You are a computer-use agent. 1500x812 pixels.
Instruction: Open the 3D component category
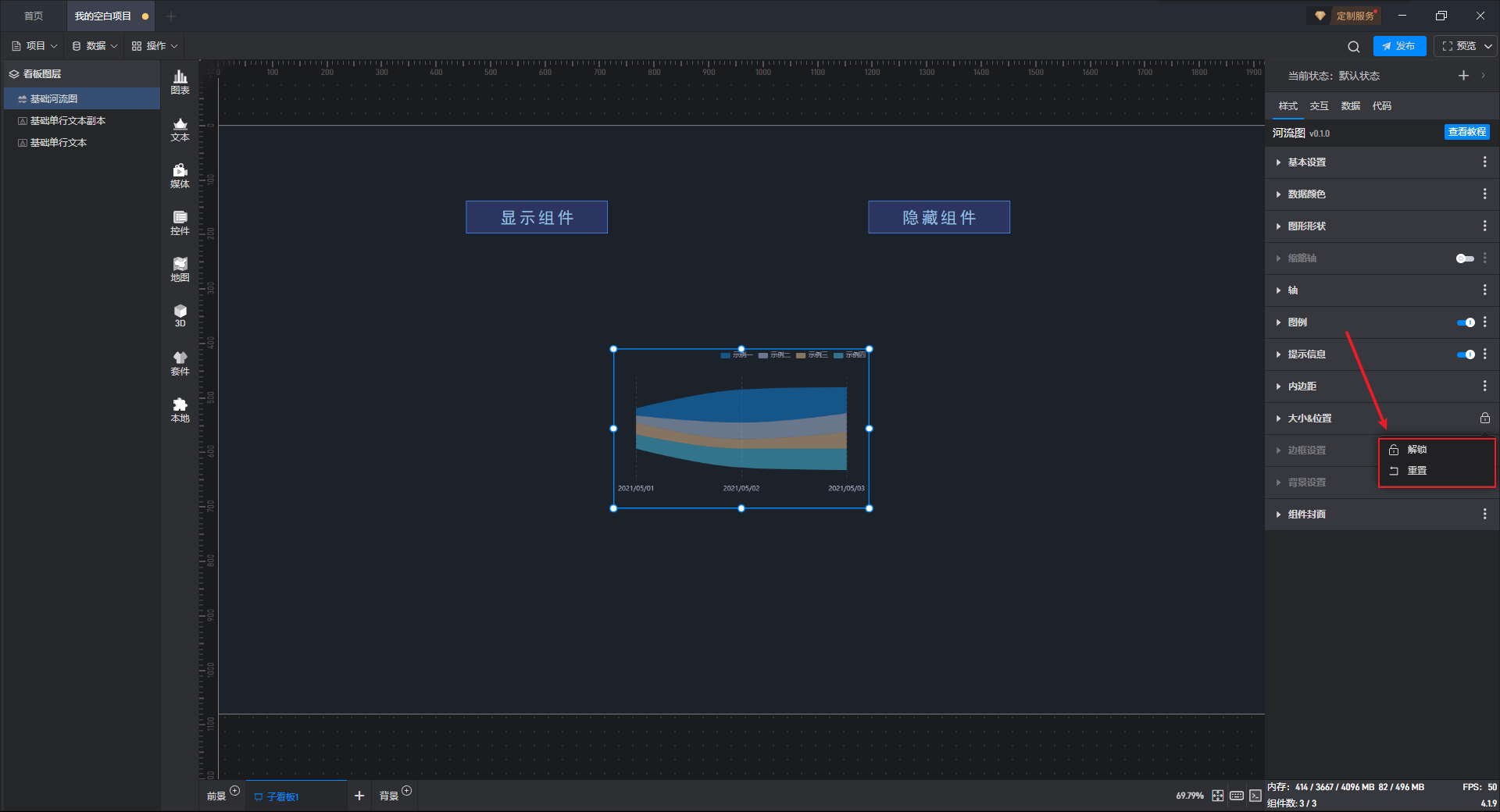tap(180, 315)
